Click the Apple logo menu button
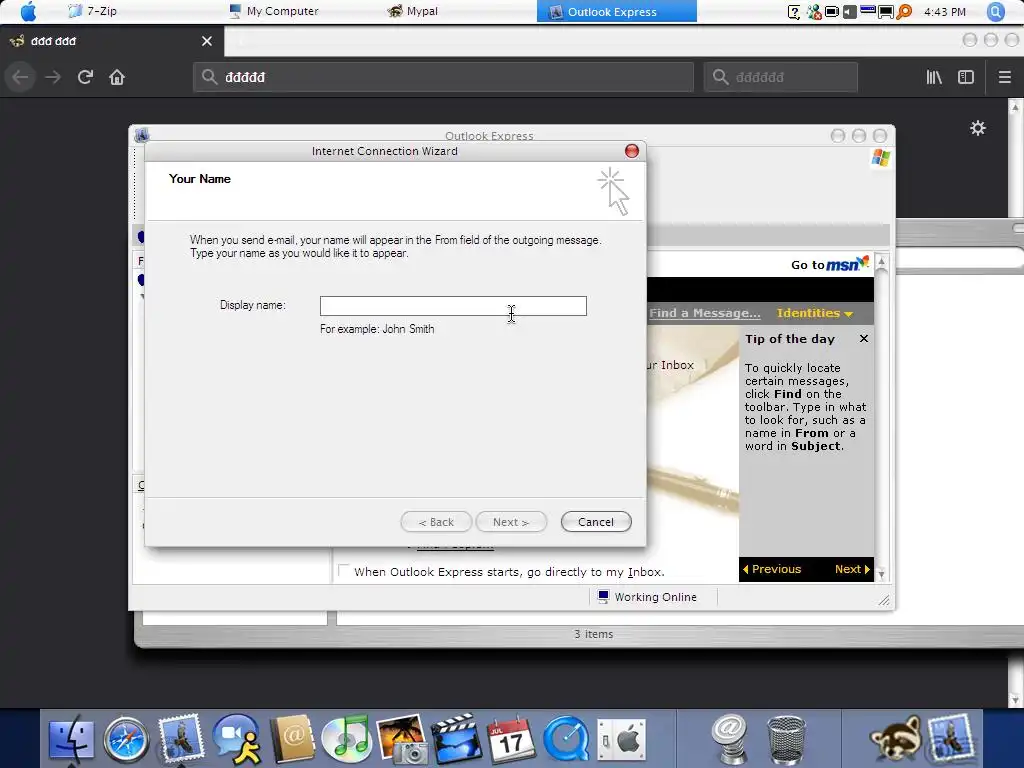This screenshot has height=768, width=1024. click(27, 11)
